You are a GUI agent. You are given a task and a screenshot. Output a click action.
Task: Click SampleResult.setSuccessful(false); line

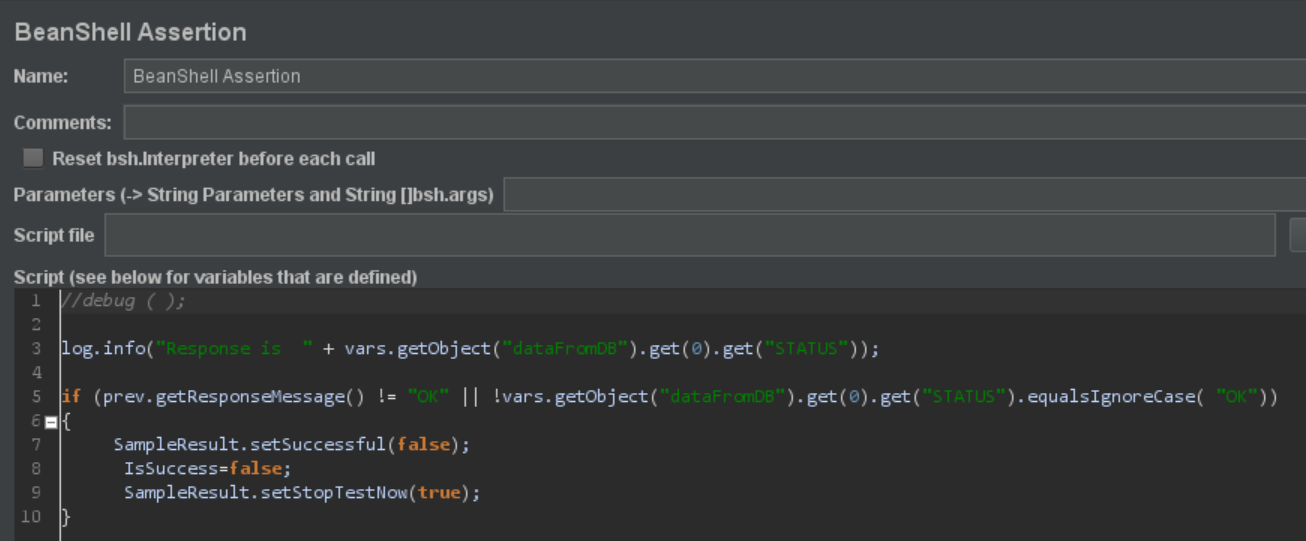[x=291, y=445]
